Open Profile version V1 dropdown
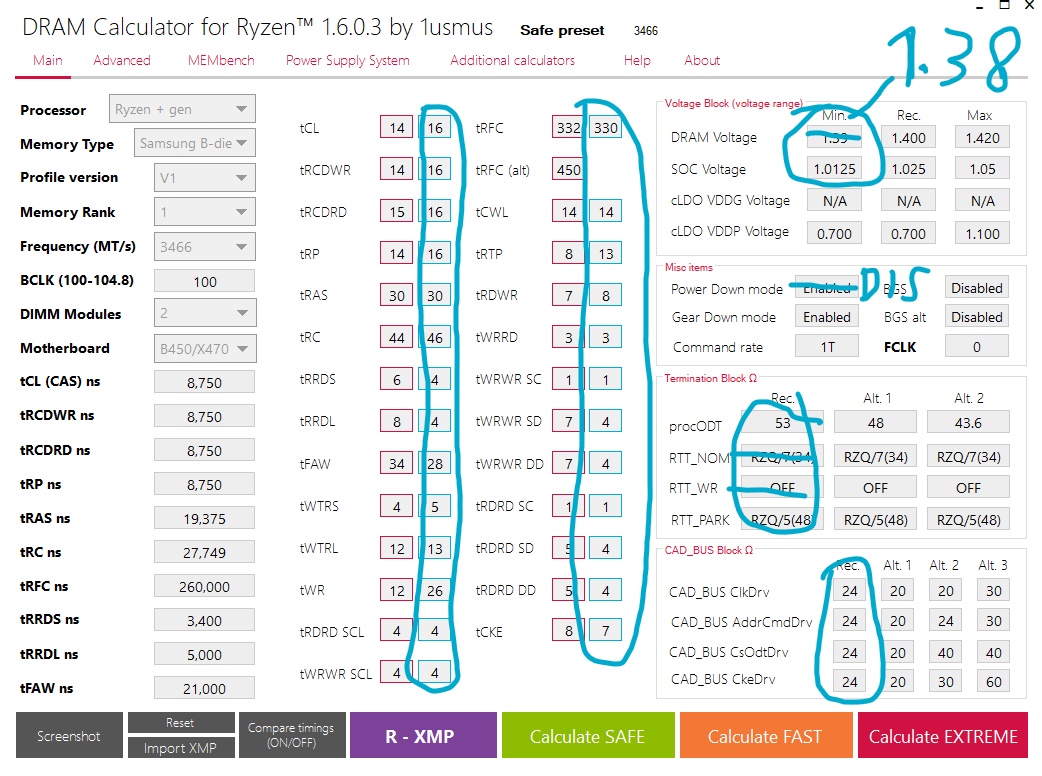This screenshot has width=1042, height=776. tap(205, 177)
